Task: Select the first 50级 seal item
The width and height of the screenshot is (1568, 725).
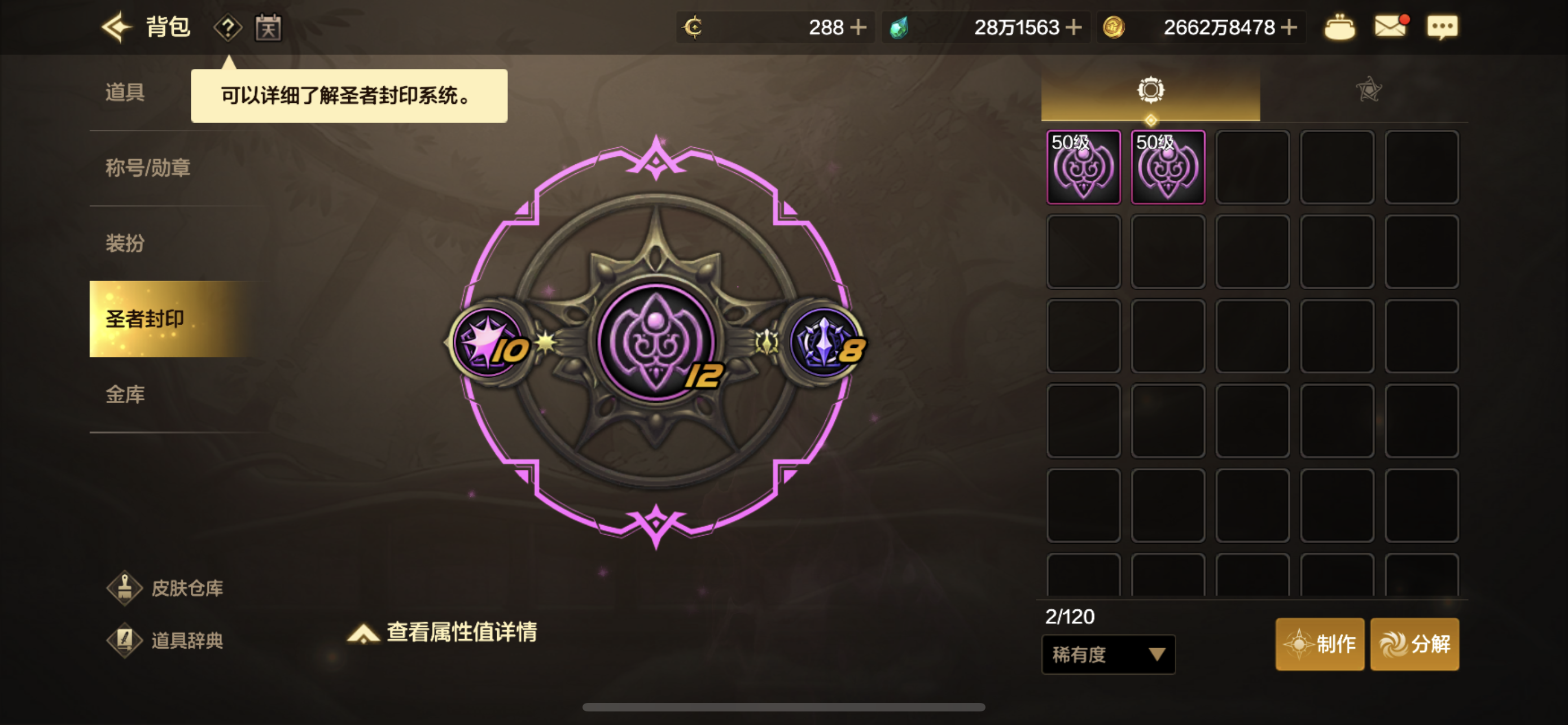Action: pos(1084,167)
